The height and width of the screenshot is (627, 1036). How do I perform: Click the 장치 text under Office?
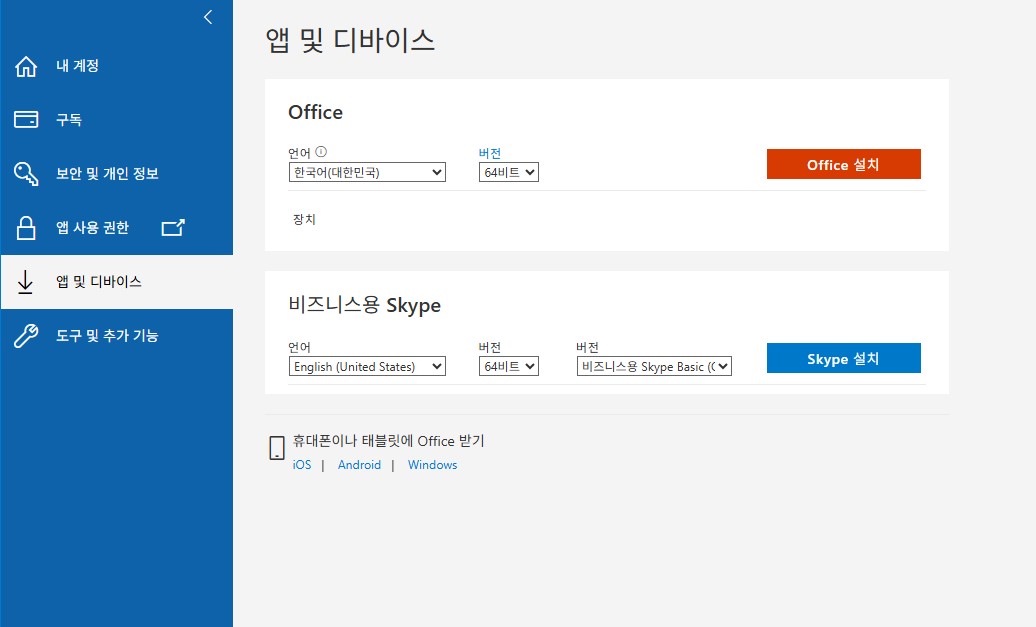(305, 219)
